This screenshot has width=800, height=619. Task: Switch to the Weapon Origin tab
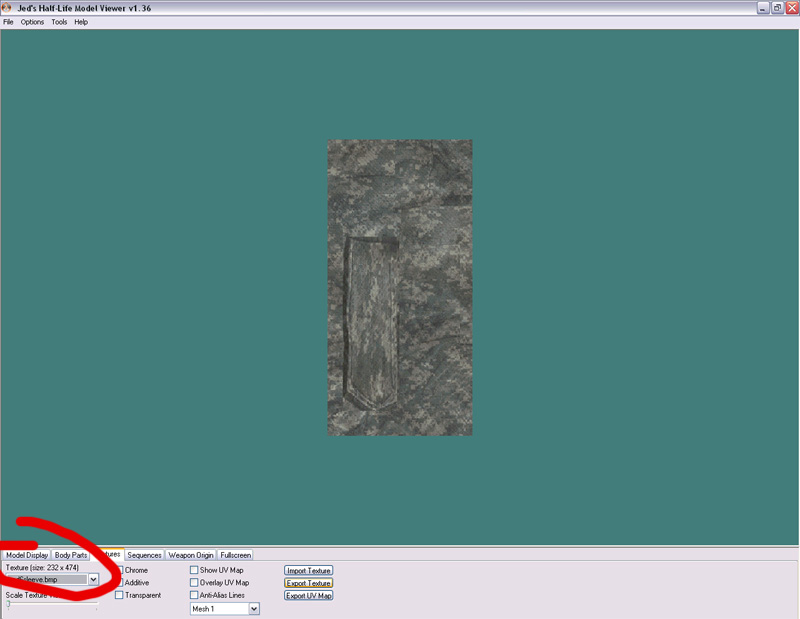tap(191, 555)
